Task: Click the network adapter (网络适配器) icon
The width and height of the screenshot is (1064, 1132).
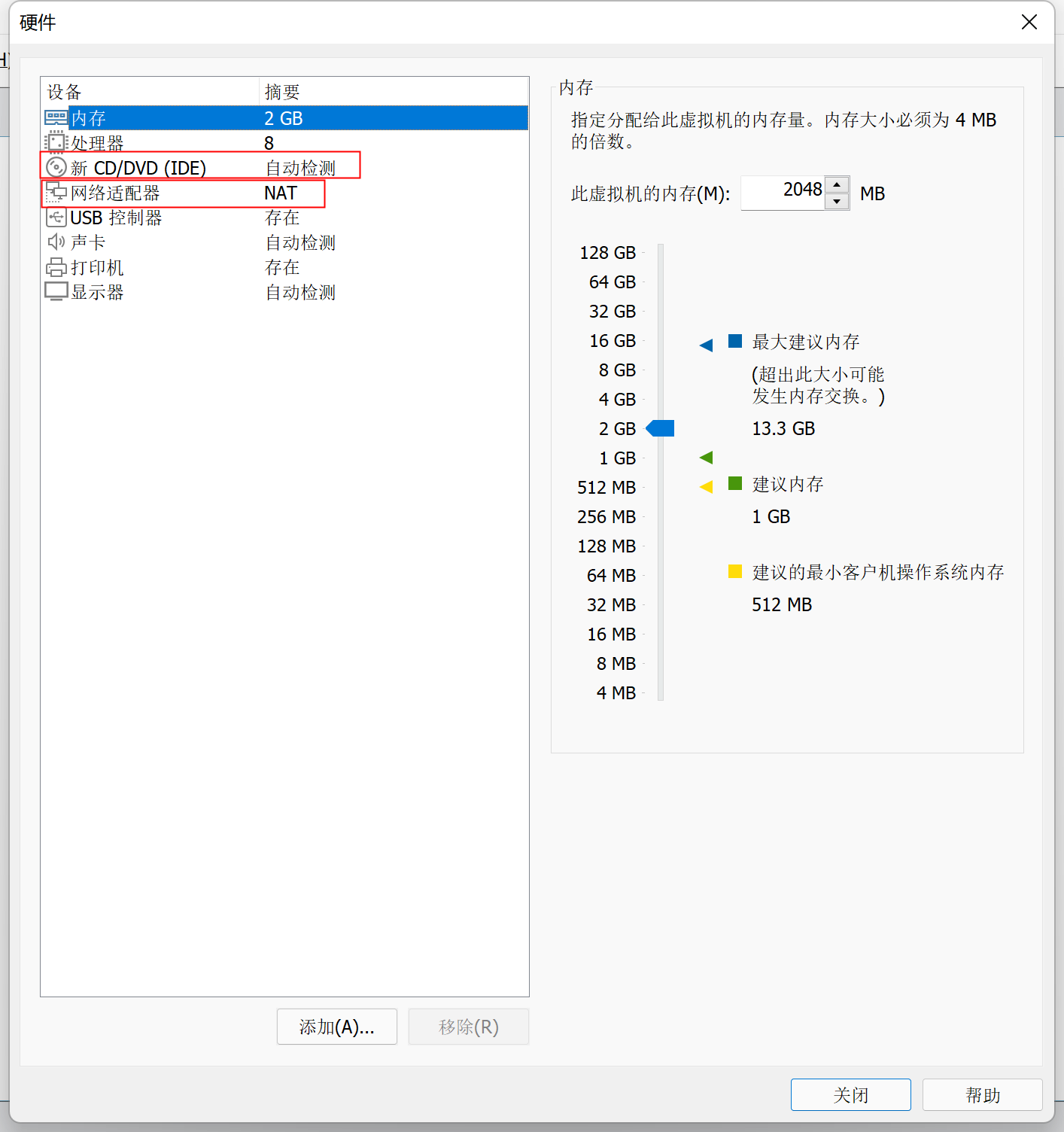Action: 56,192
